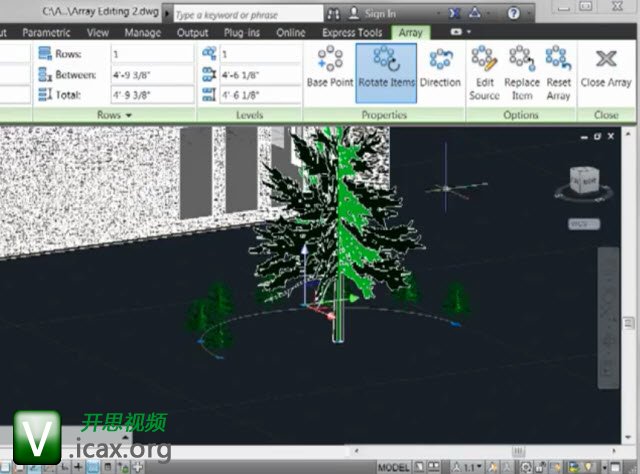Open the Autodesk Exchange Apps icon
Screen dimensions: 640x474
[454, 14]
